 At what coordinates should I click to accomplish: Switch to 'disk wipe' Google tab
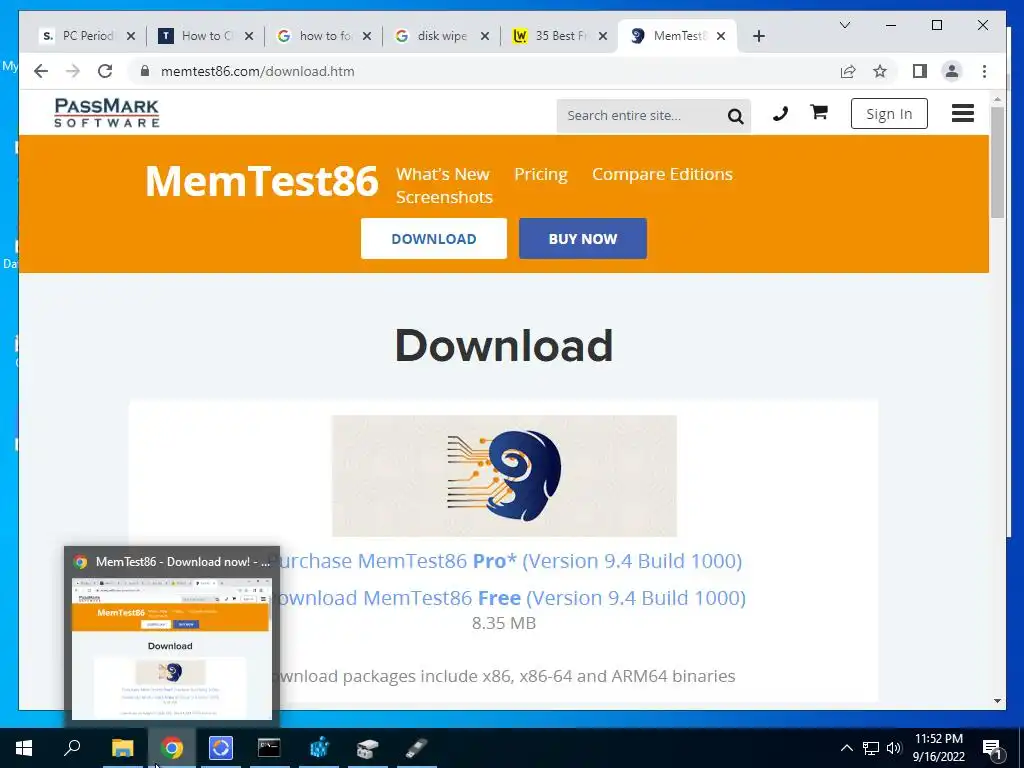tap(442, 36)
